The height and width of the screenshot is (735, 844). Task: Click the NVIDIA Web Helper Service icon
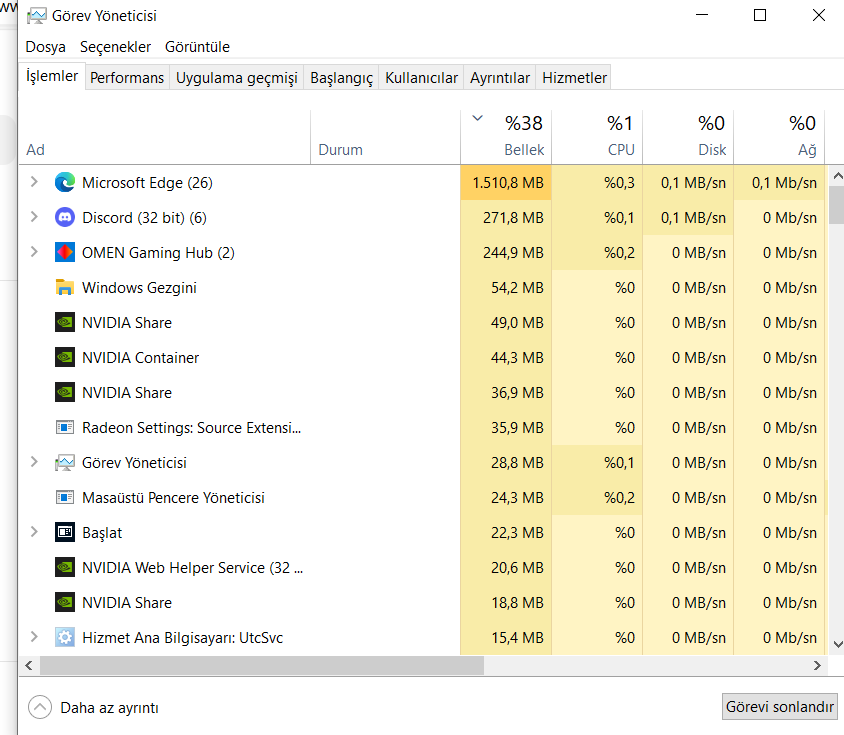coord(65,568)
